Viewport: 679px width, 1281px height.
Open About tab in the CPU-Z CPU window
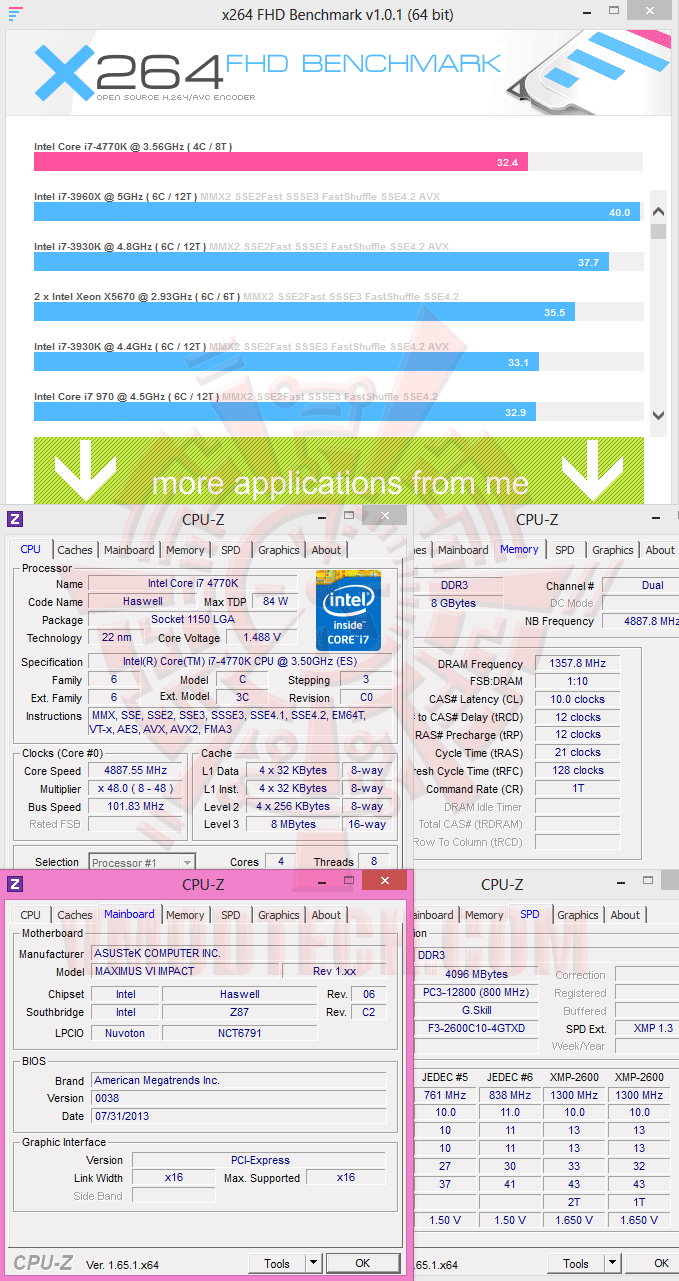(326, 550)
